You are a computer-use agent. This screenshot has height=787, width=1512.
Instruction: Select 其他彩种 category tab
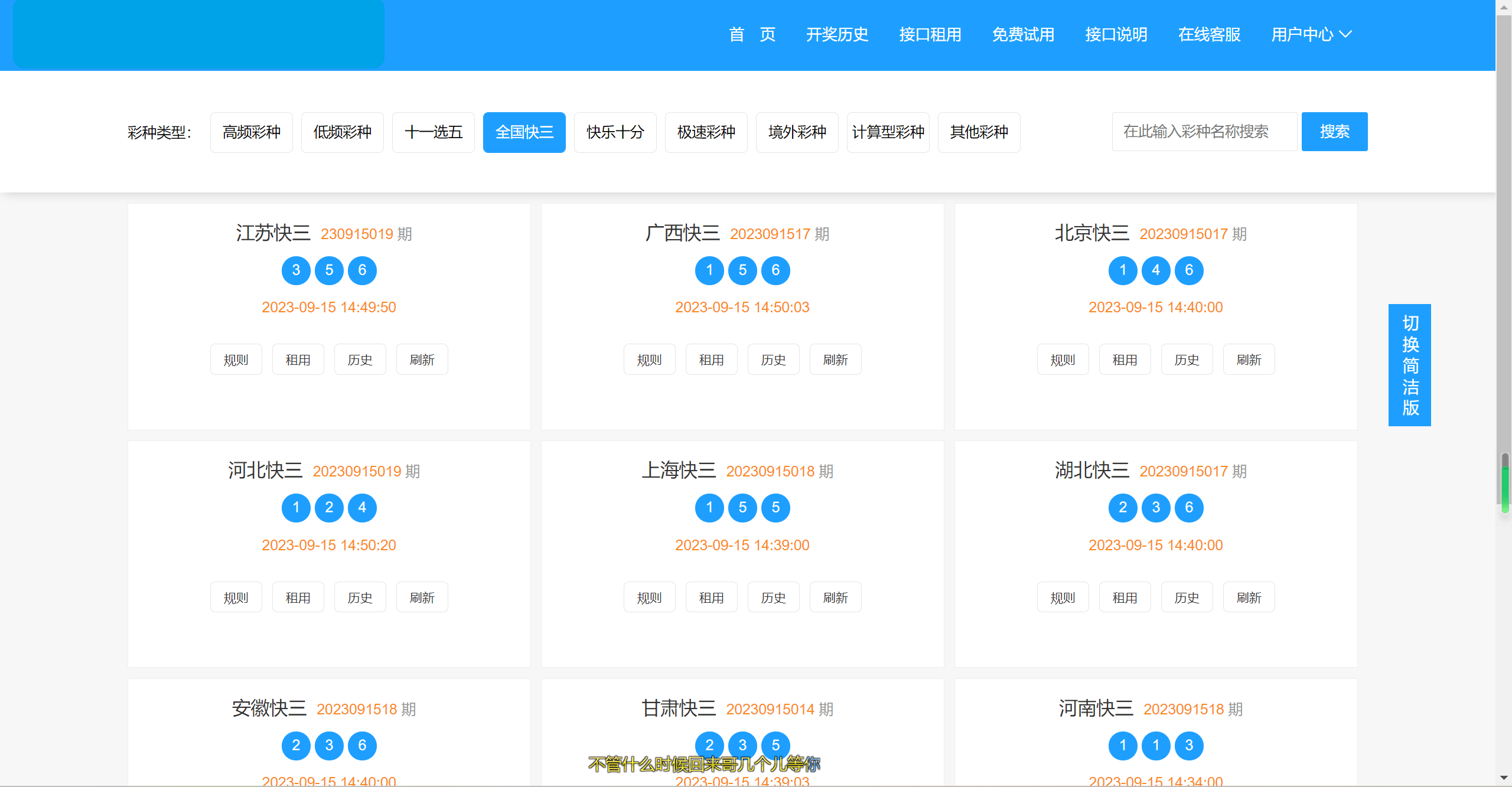[x=979, y=132]
